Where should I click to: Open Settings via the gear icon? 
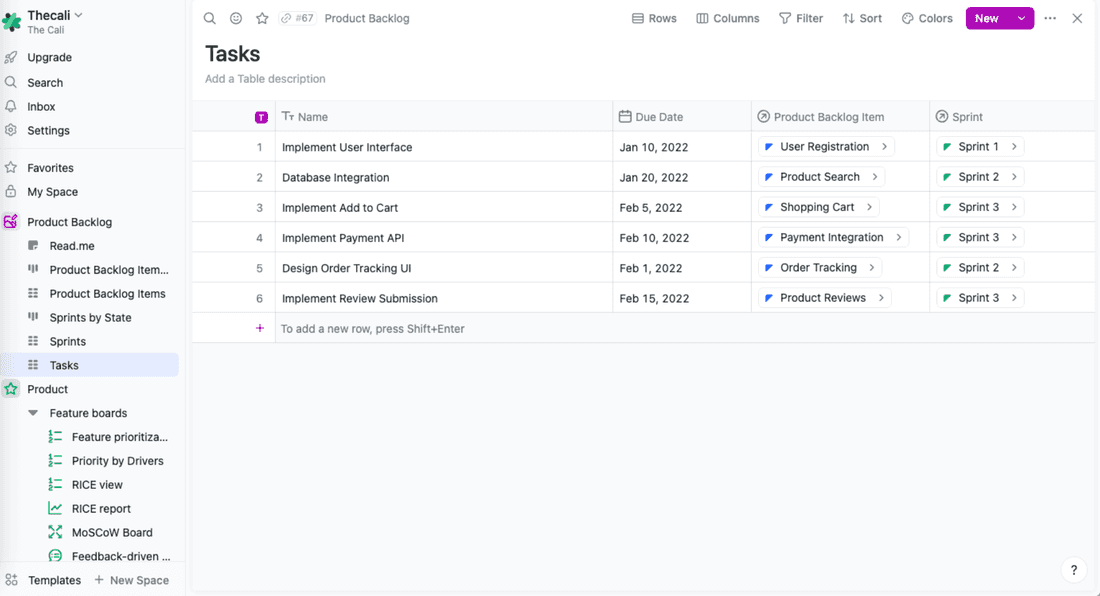11,130
